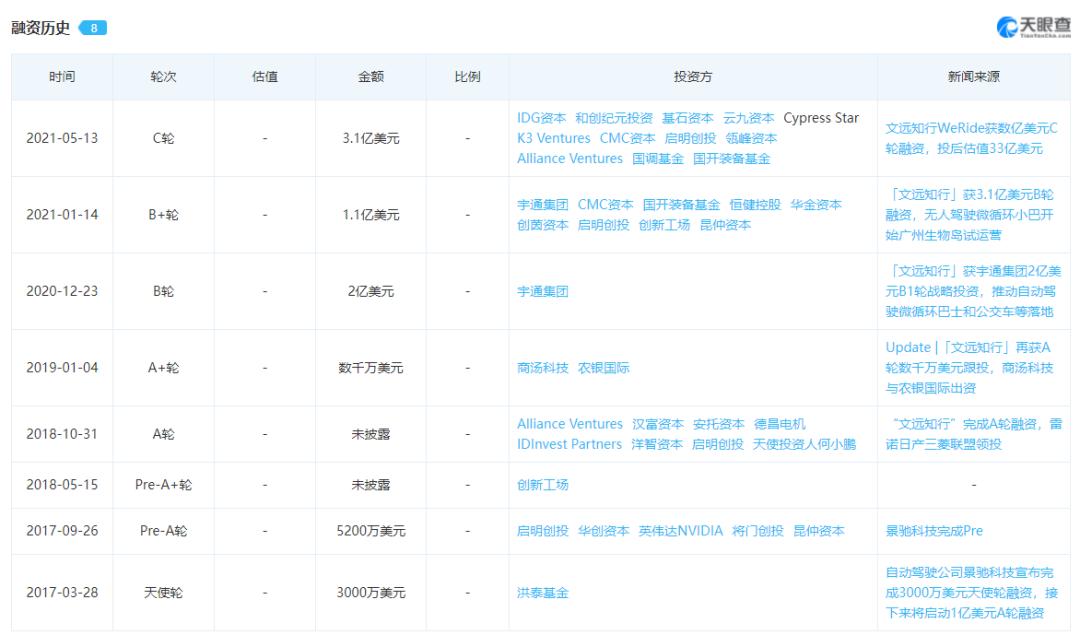Select date cell 2018-10-31
Screen dimensions: 1080x635
tap(62, 434)
